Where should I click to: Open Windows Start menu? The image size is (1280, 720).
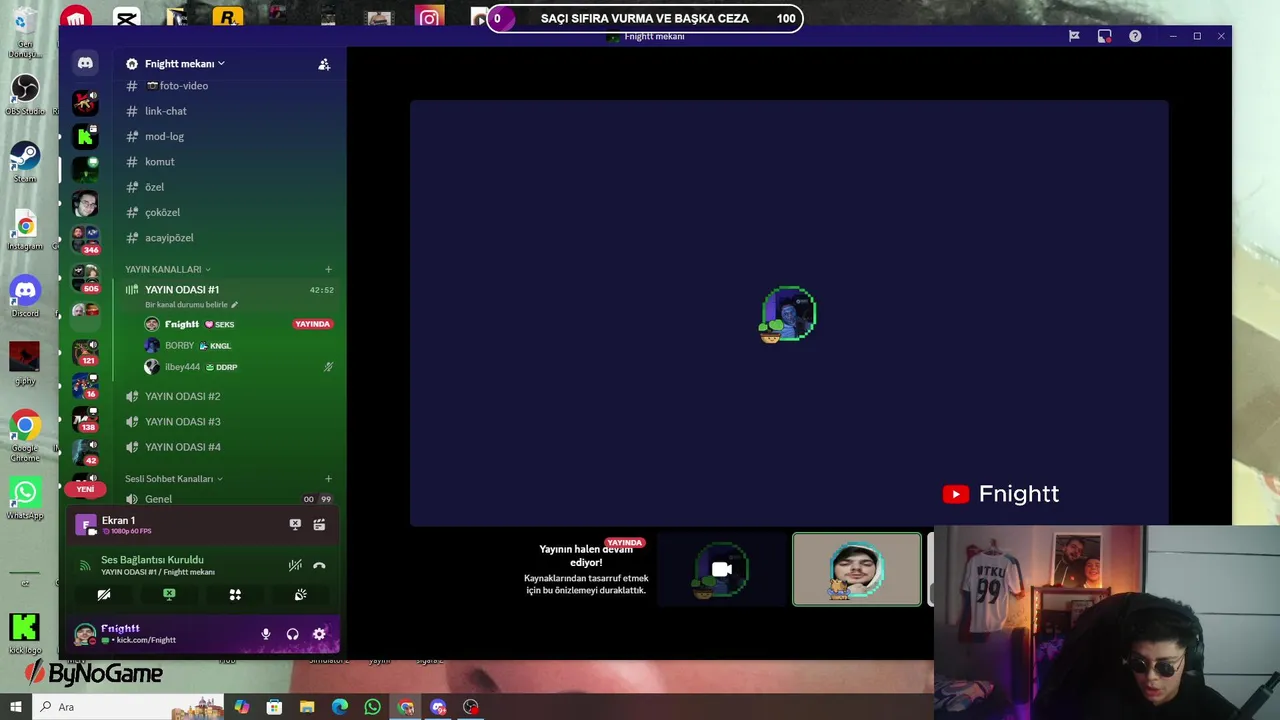coord(15,707)
